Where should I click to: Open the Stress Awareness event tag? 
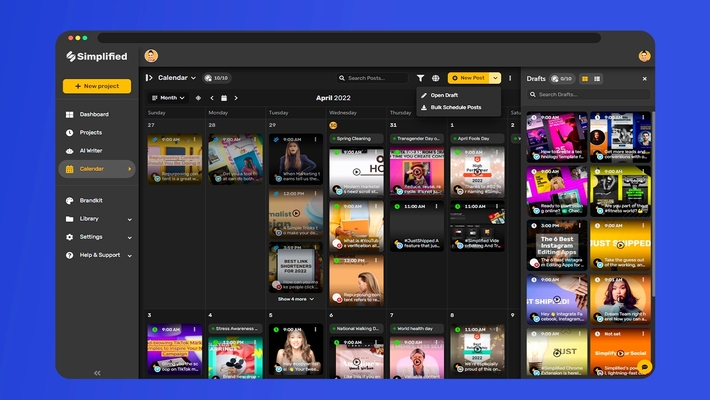[235, 328]
